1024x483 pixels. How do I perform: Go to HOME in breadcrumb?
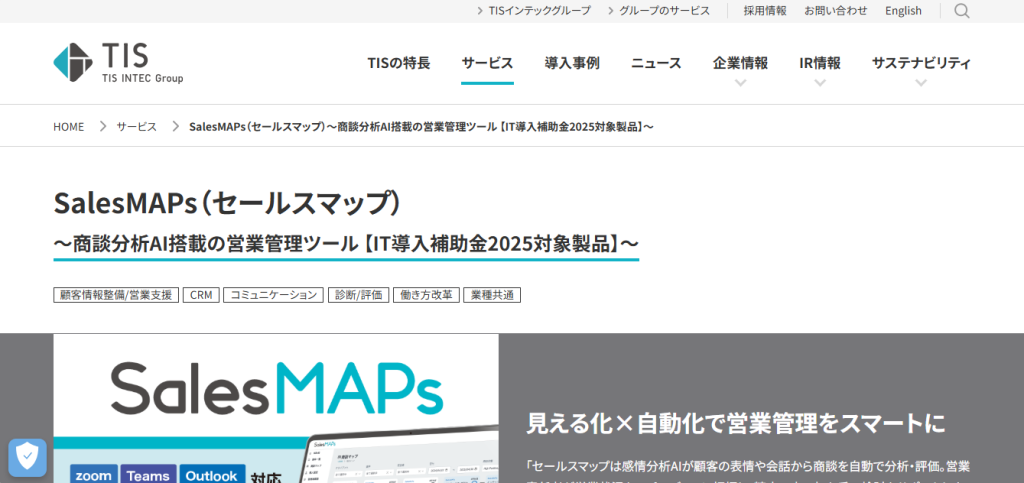click(x=69, y=127)
